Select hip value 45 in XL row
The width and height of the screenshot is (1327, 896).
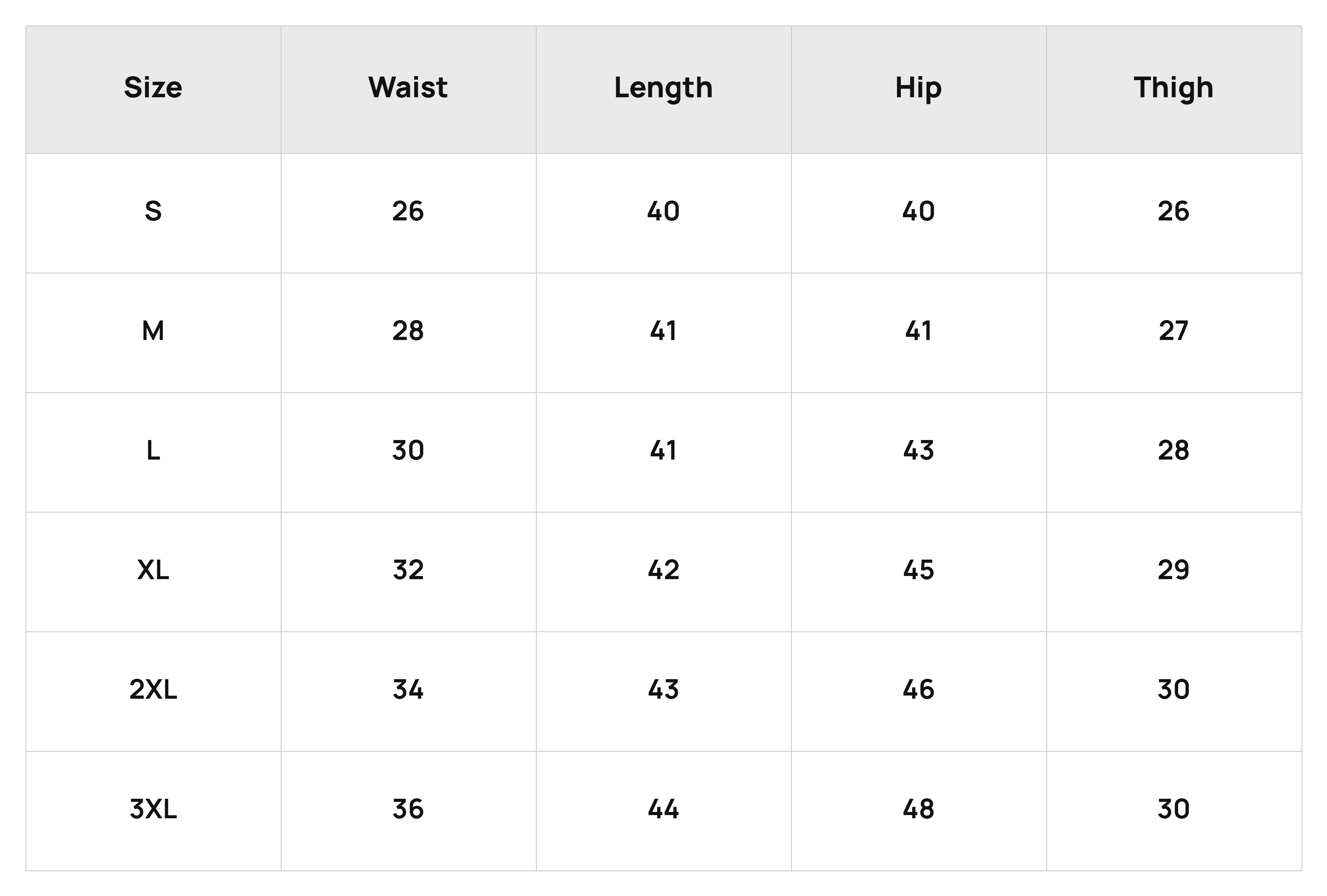918,570
